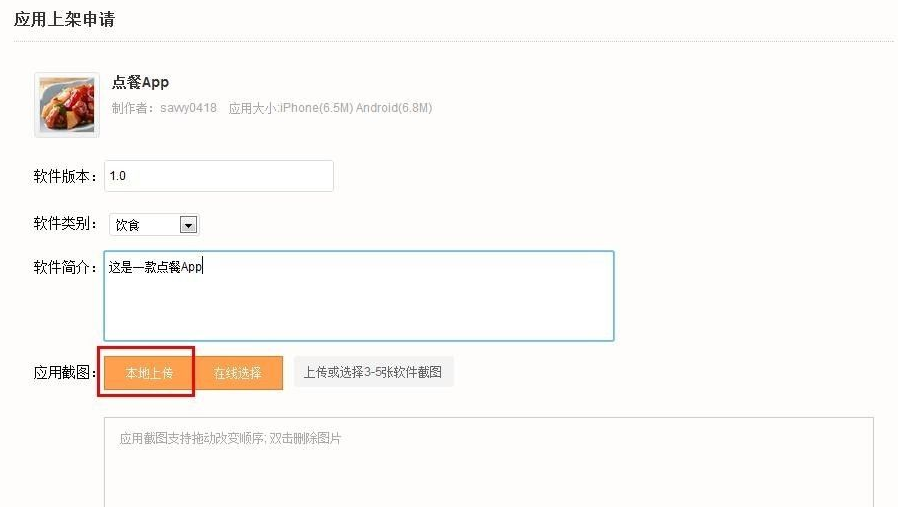Viewport: 898px width, 507px height.
Task: Click the iPhone(6.5M) size text
Action: coord(317,108)
